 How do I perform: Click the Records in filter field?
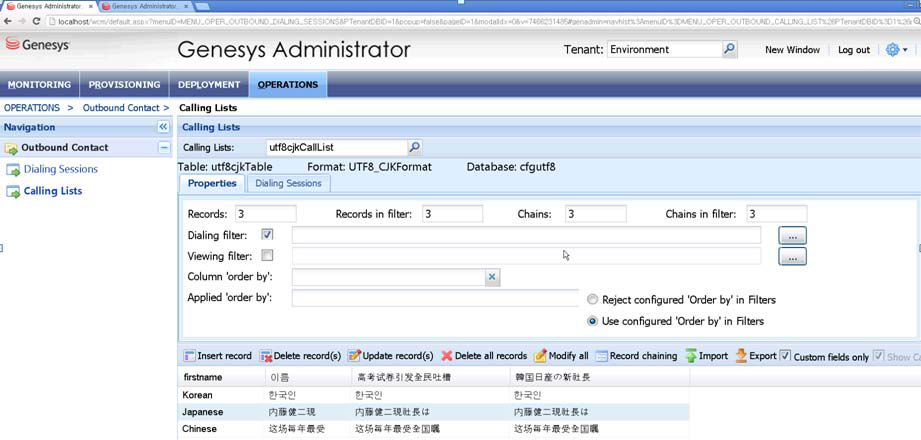pos(452,214)
